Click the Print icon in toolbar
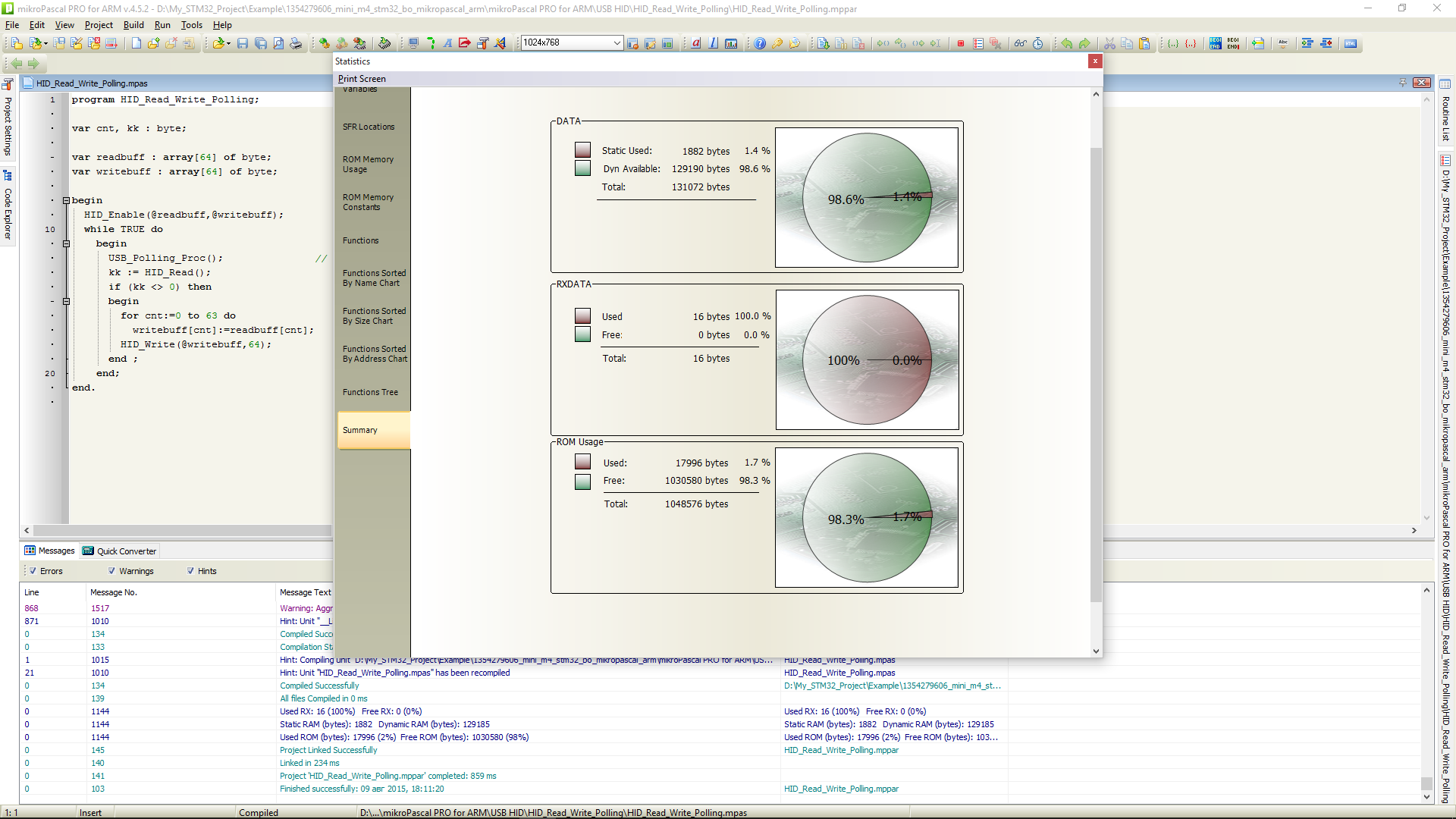This screenshot has height=819, width=1456. (296, 43)
